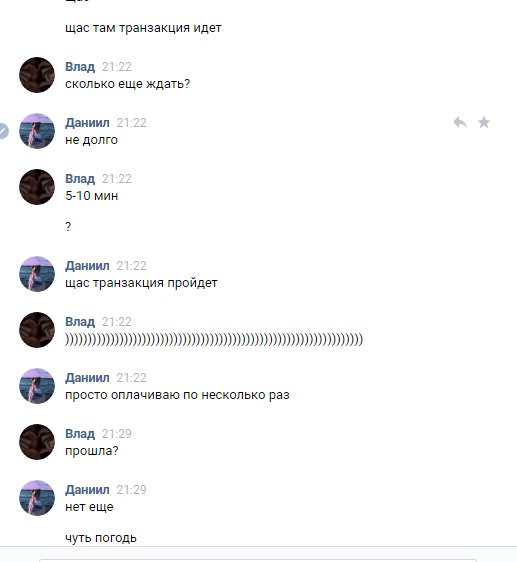Select the lone "?" message from Влад
The image size is (517, 562).
[x=68, y=227]
